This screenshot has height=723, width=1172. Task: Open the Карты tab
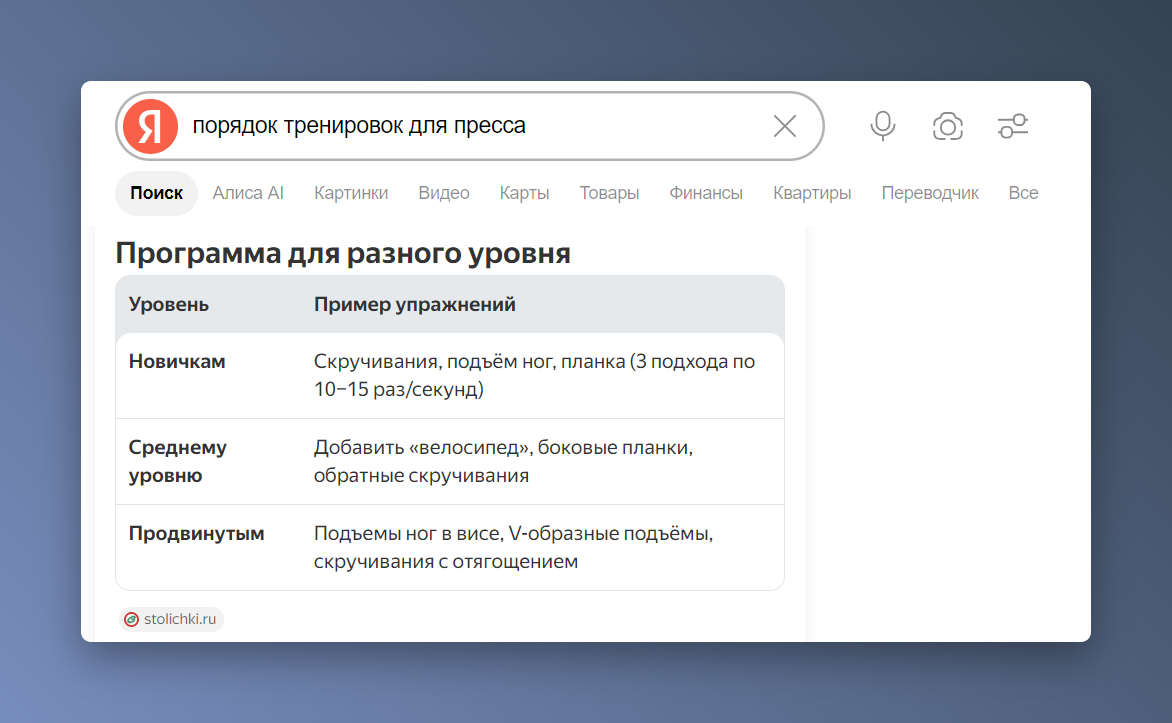click(x=525, y=193)
